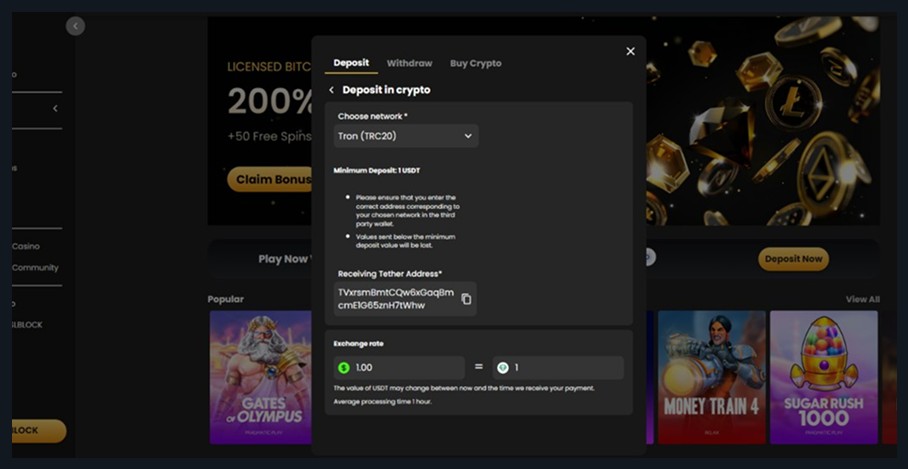Screen dimensions: 908x469
Task: Close the deposit dialog with X
Action: pyautogui.click(x=630, y=51)
